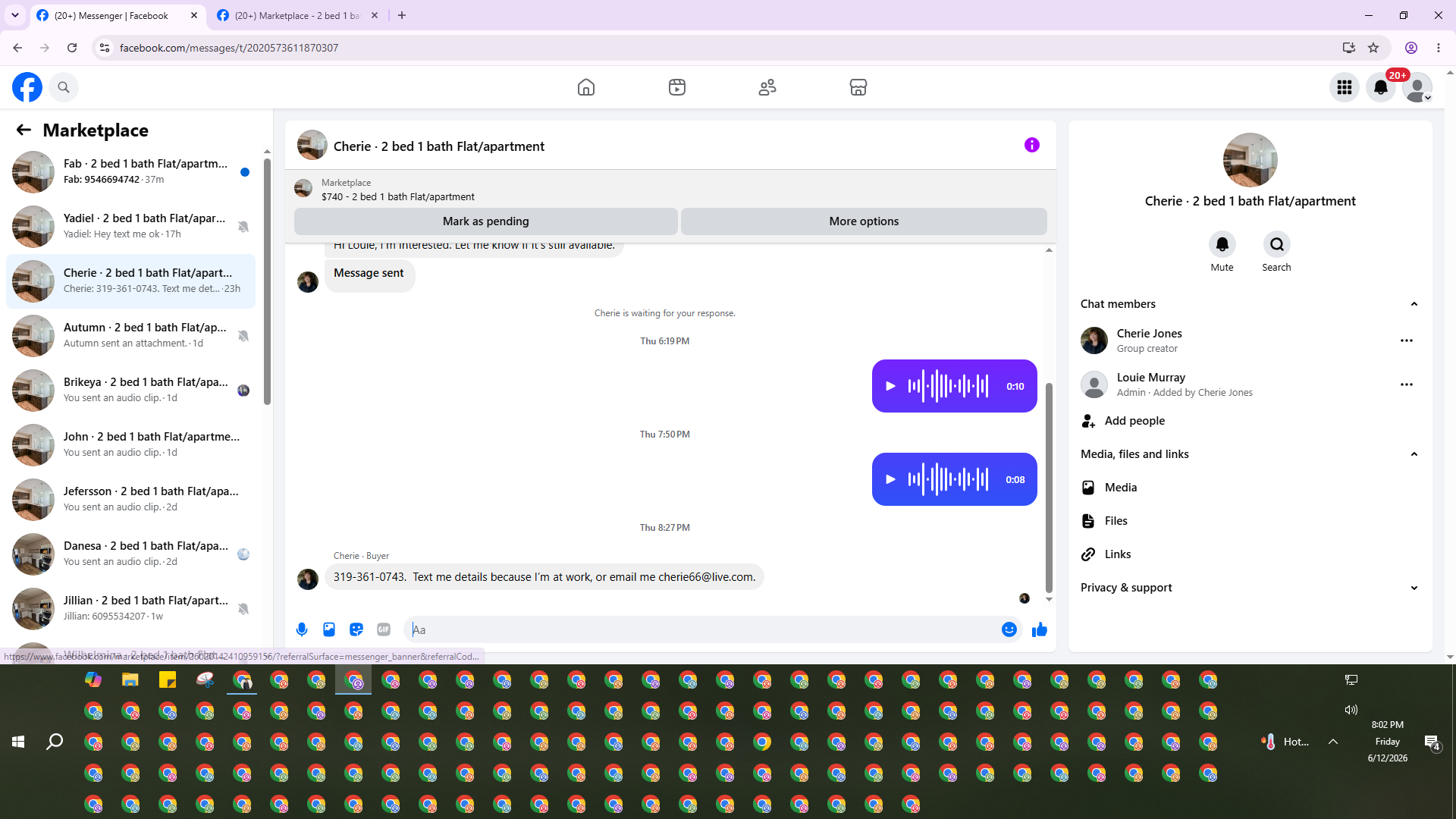The height and width of the screenshot is (819, 1456).
Task: Open the Brikeya conversation
Action: point(130,391)
